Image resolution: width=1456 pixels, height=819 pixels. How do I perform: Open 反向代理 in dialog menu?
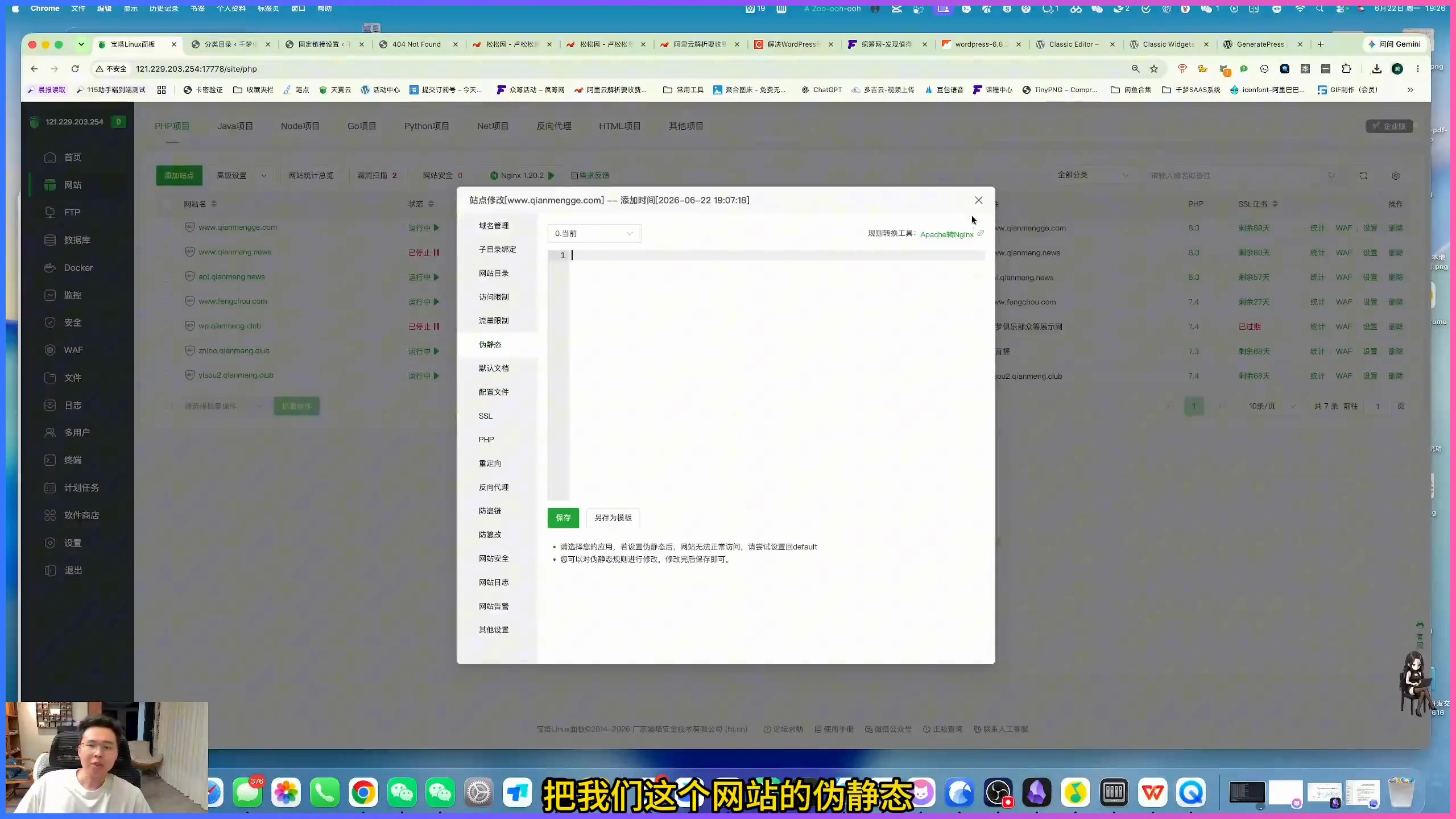point(494,487)
